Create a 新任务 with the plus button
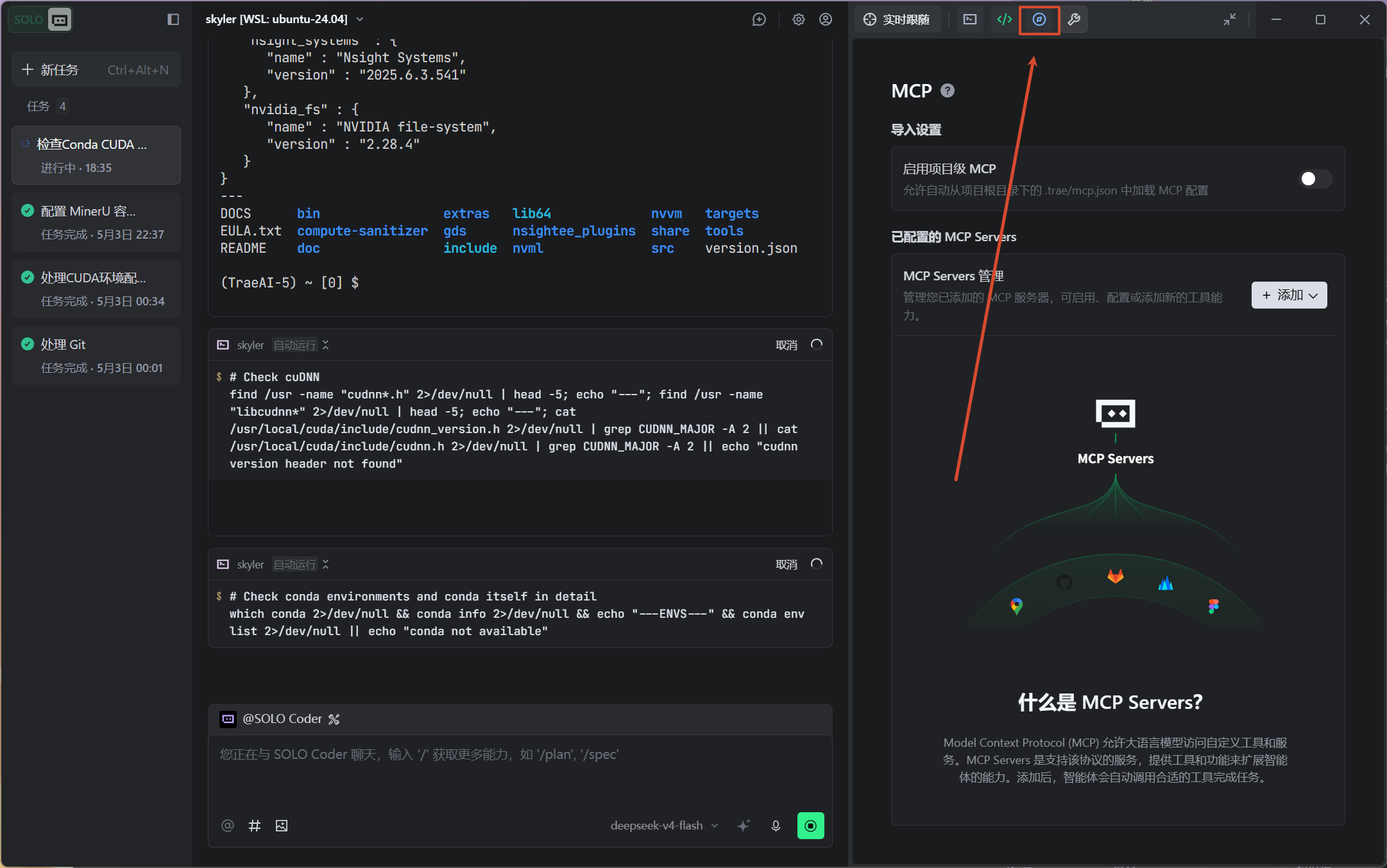1387x868 pixels. click(96, 69)
